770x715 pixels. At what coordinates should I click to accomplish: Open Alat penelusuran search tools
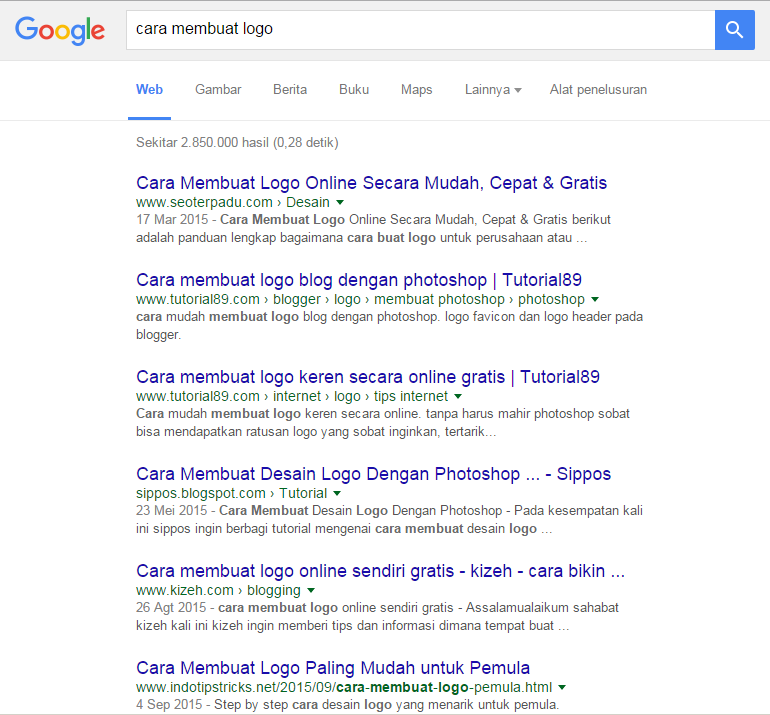point(598,89)
